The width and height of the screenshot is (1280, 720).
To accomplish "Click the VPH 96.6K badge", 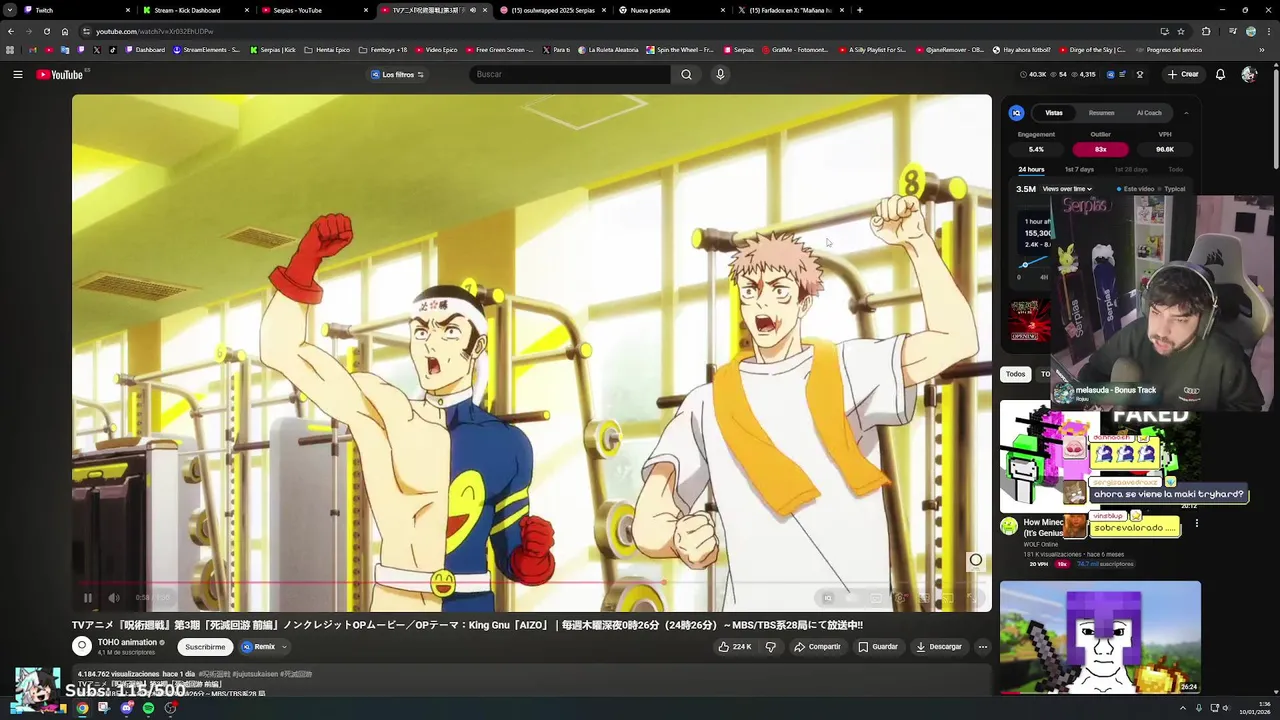I will 1165,149.
